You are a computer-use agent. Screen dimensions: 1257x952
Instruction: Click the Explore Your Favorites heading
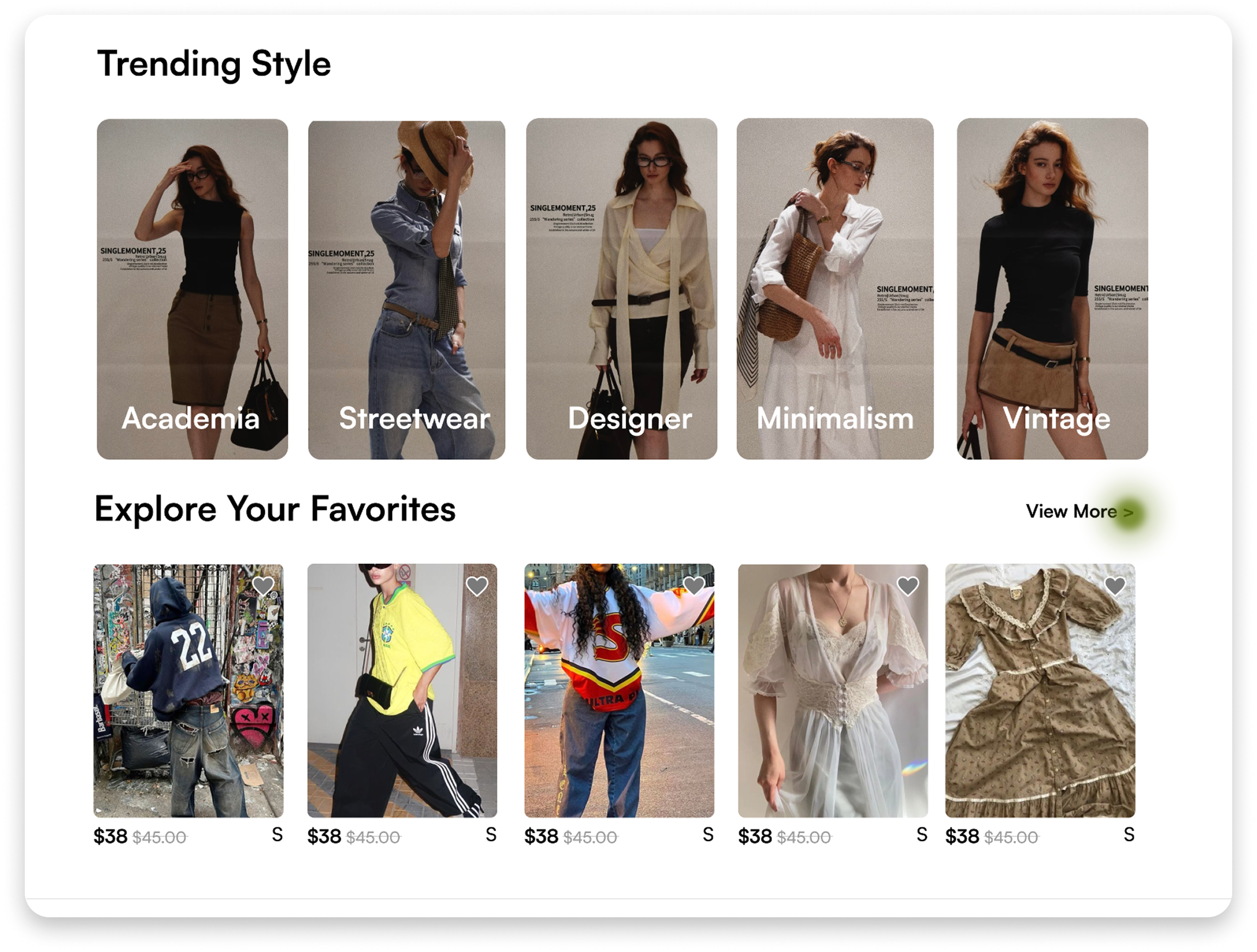pos(275,509)
